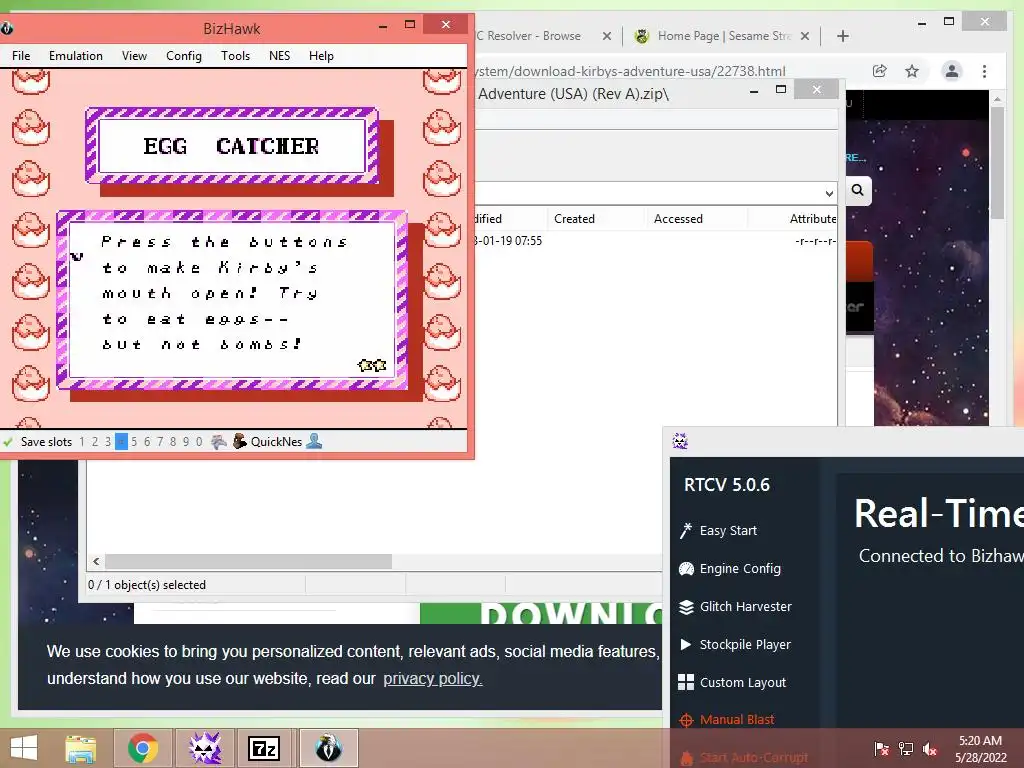Select save slot 3 in BizHawk
The image size is (1024, 768).
click(108, 442)
